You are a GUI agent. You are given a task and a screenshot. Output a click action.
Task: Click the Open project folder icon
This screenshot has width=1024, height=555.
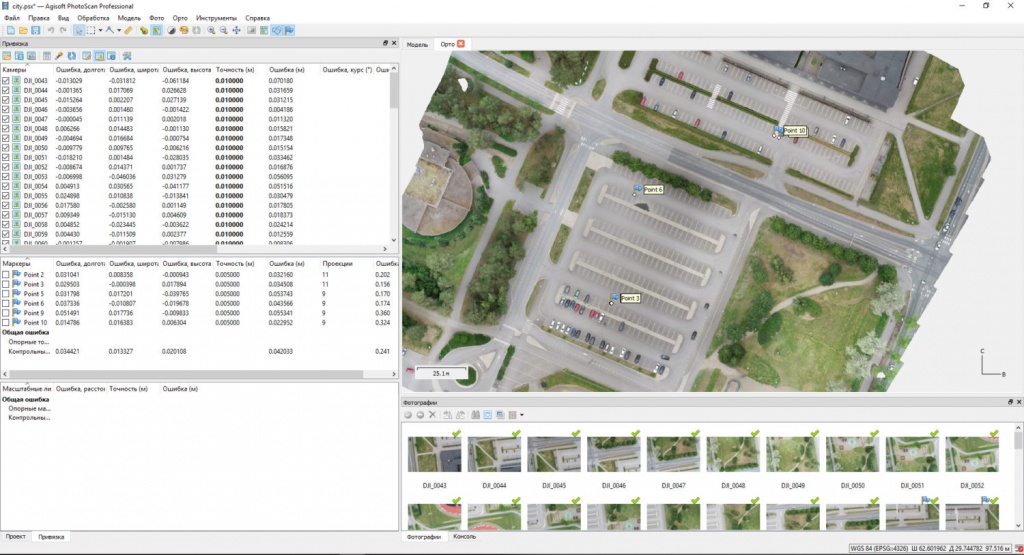[x=22, y=31]
